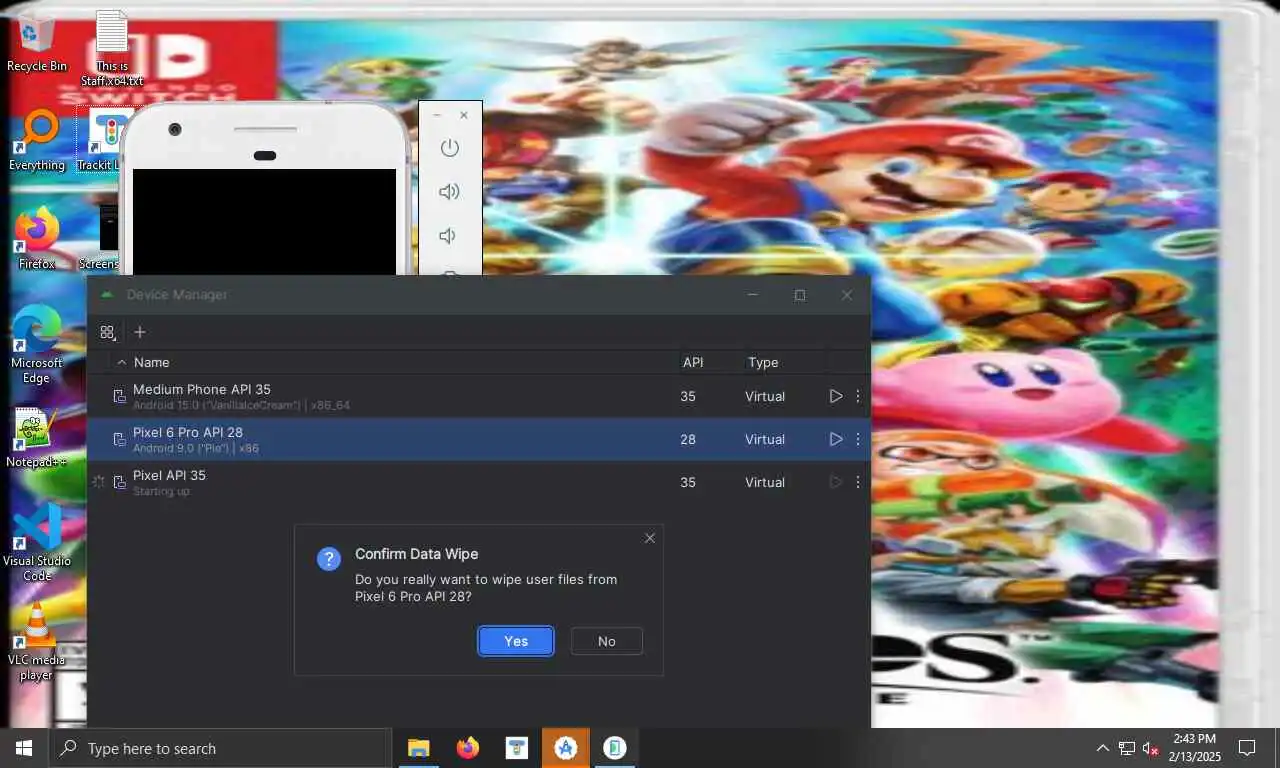Click device icon of Medium Phone API 35
The height and width of the screenshot is (768, 1280).
coord(120,397)
